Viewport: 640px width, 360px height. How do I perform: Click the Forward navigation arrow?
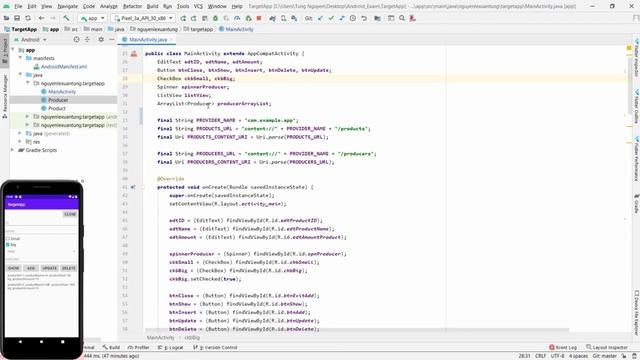pos(52,18)
